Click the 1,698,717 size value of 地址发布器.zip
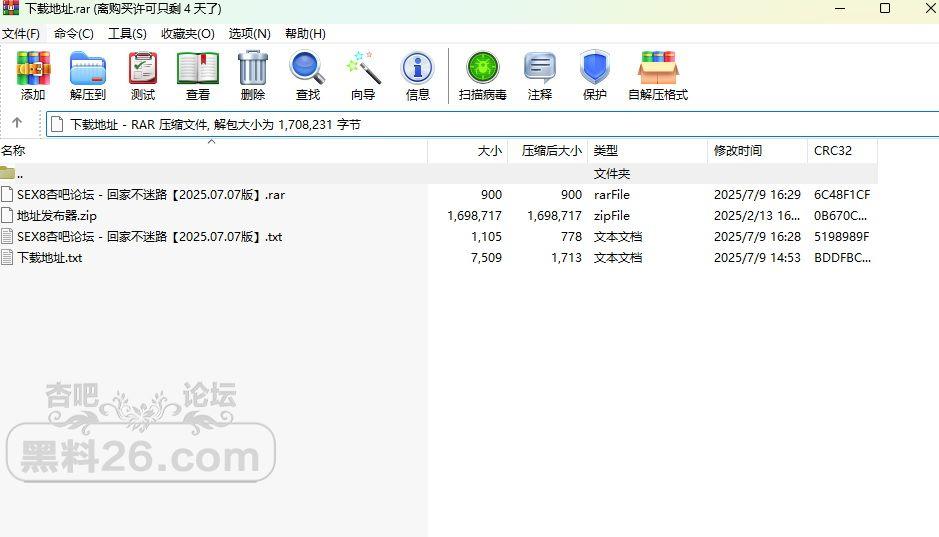This screenshot has height=537, width=939. coord(474,216)
